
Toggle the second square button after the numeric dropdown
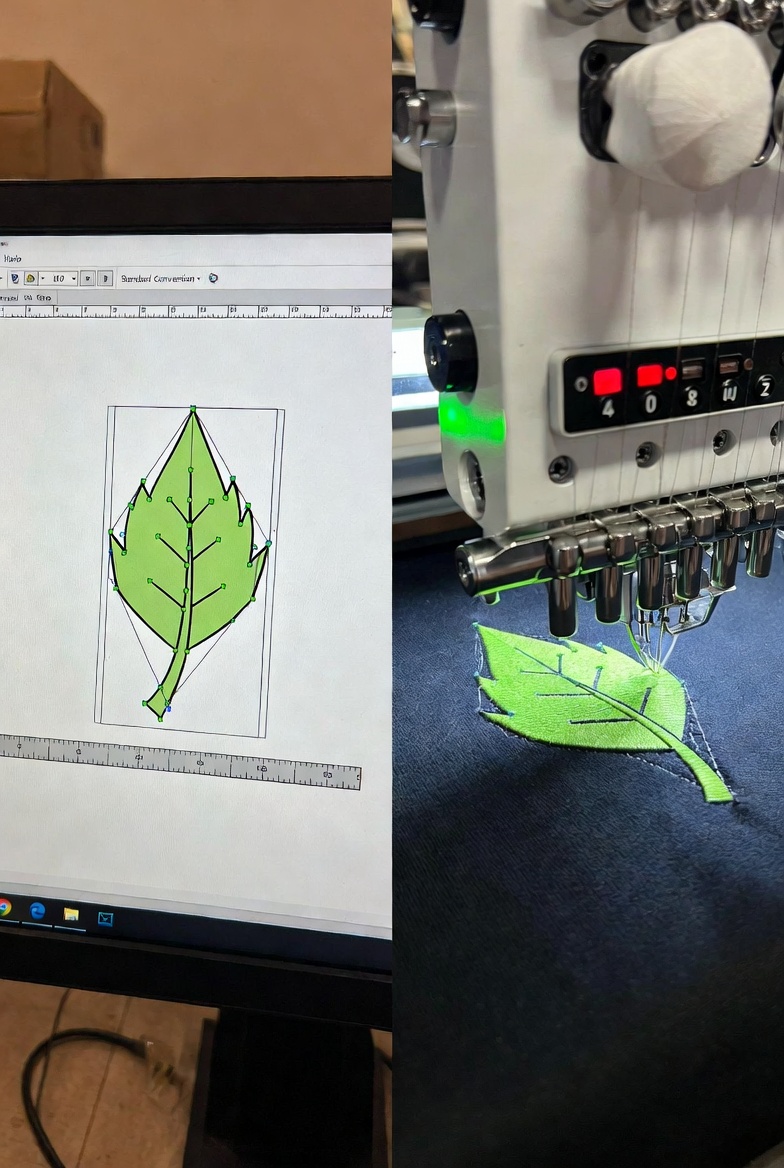point(106,278)
